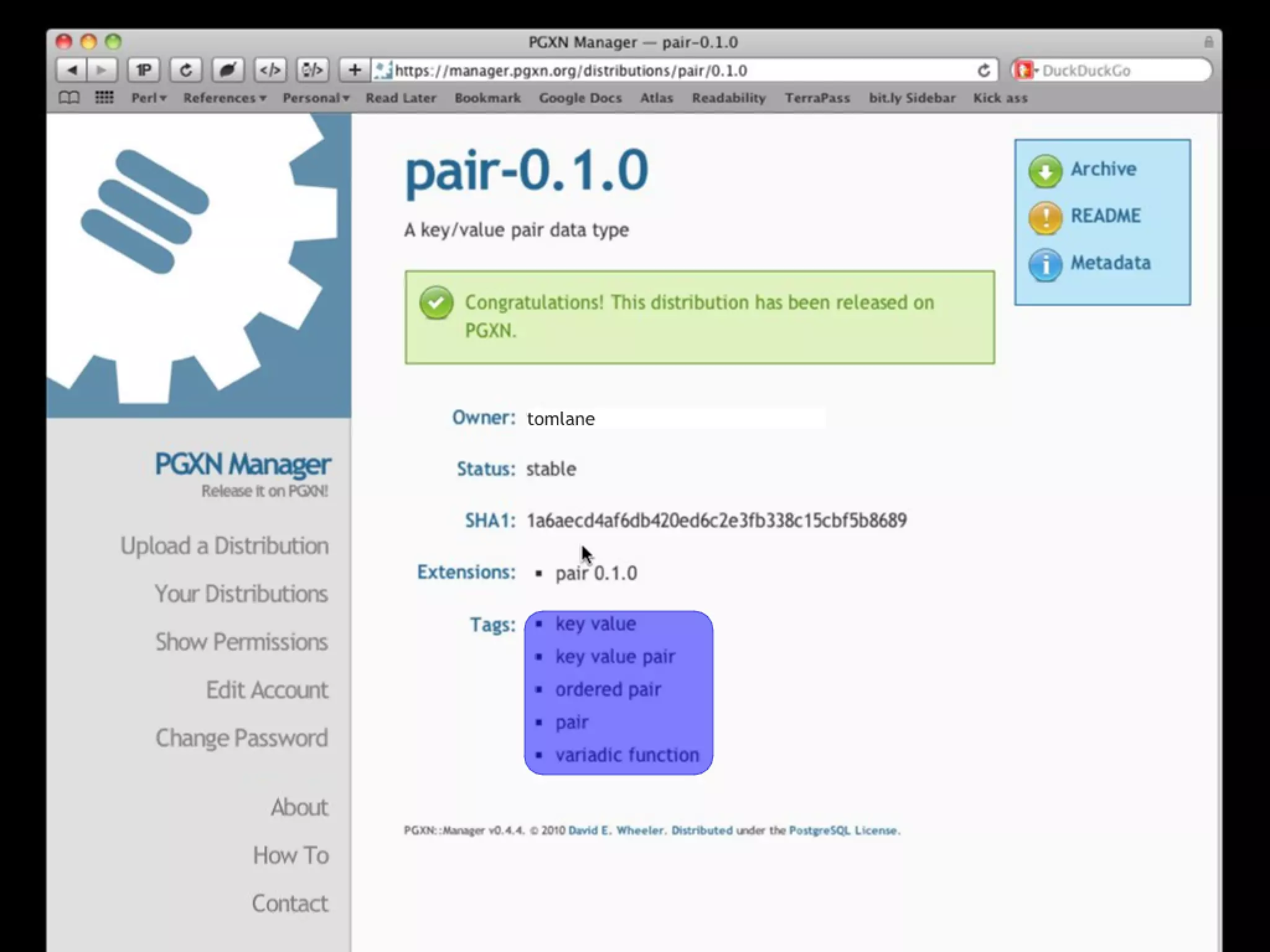Click the 'stable' status value
The width and height of the screenshot is (1270, 952).
[x=551, y=469]
